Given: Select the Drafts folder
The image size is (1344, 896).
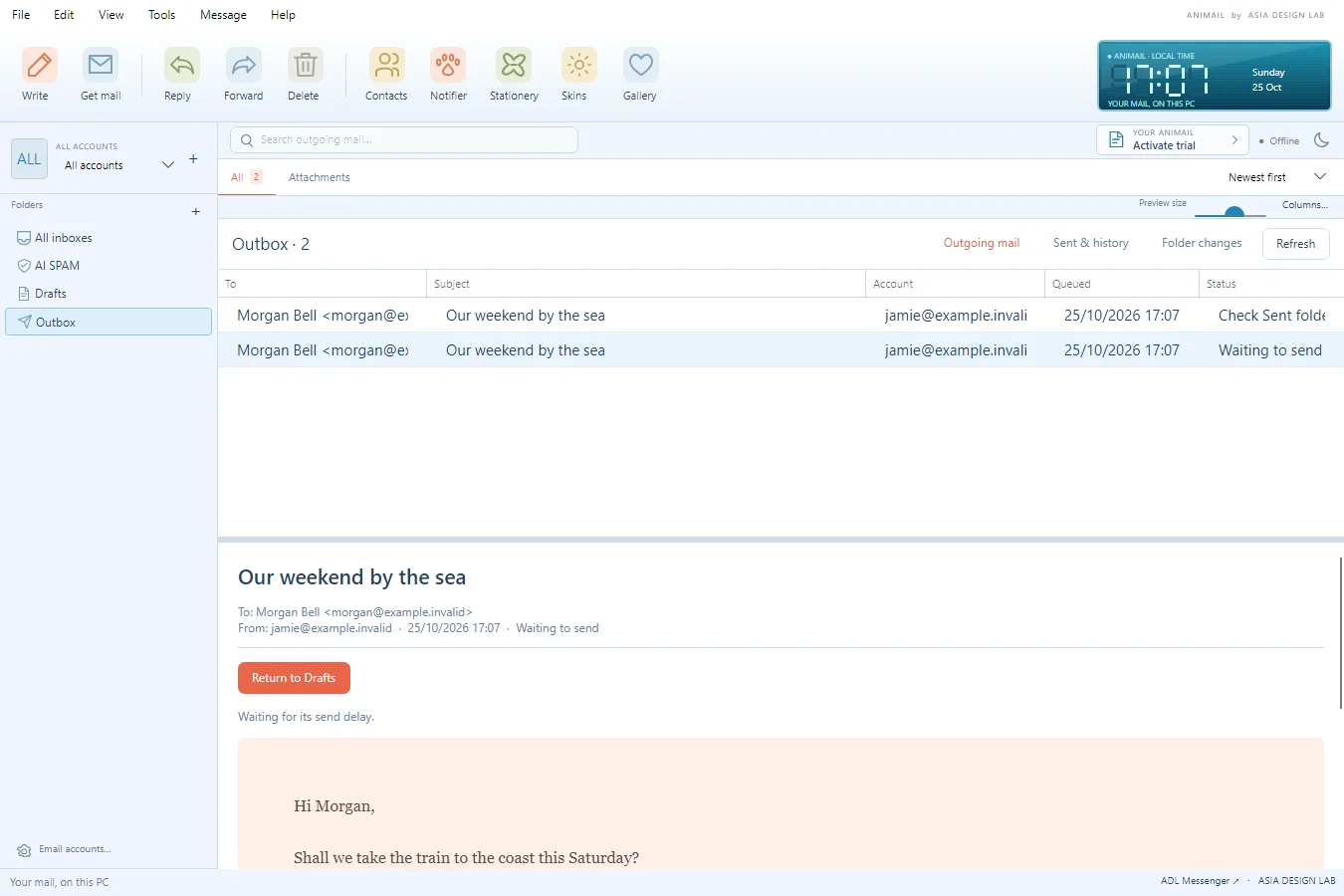Looking at the screenshot, I should (x=109, y=294).
